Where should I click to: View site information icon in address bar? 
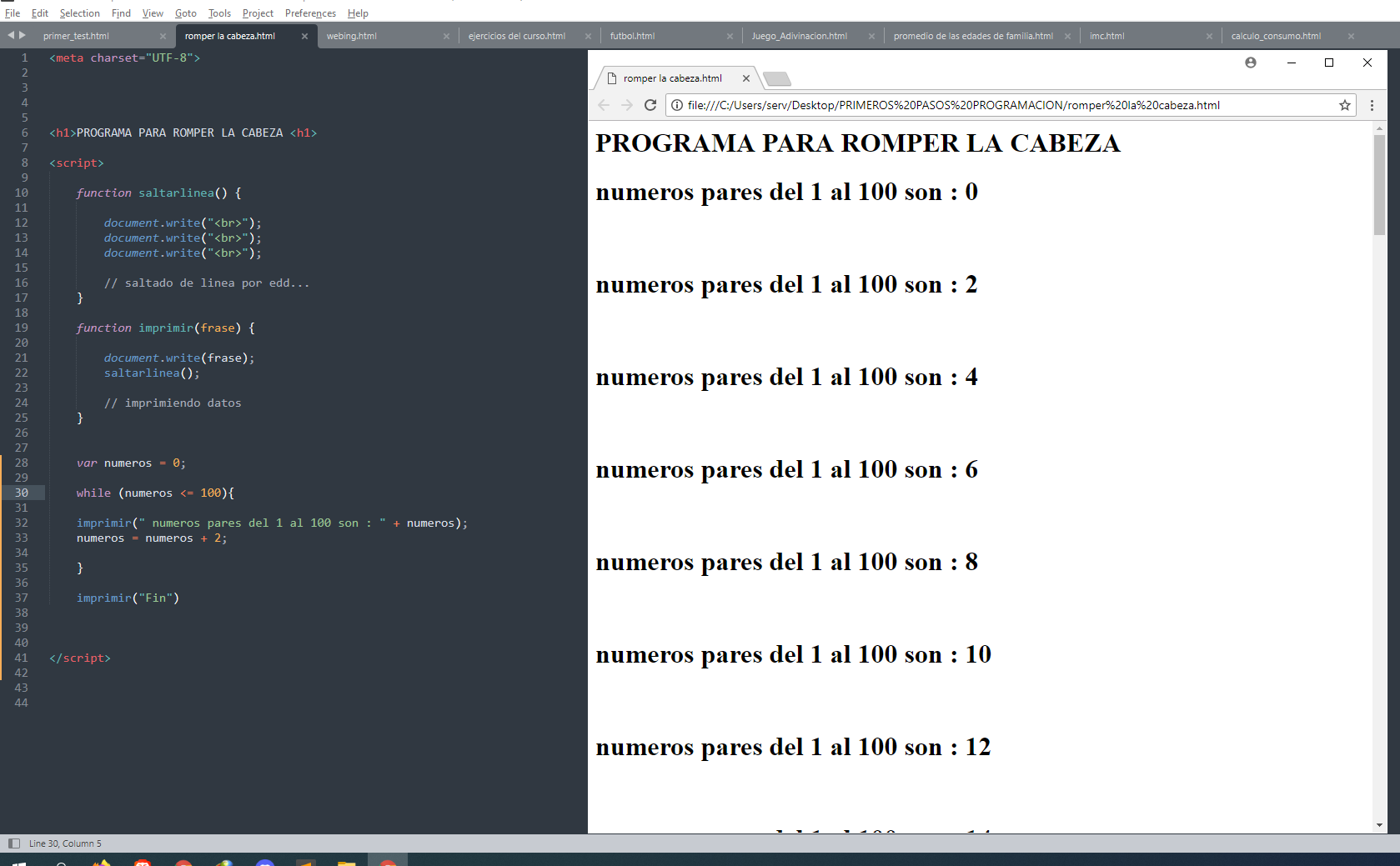(x=677, y=105)
